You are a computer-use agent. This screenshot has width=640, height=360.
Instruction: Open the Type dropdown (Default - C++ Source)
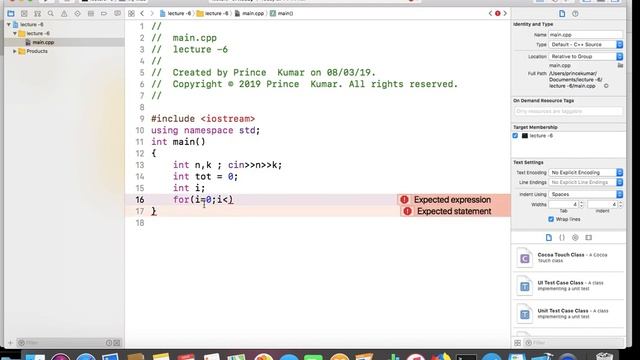586,44
